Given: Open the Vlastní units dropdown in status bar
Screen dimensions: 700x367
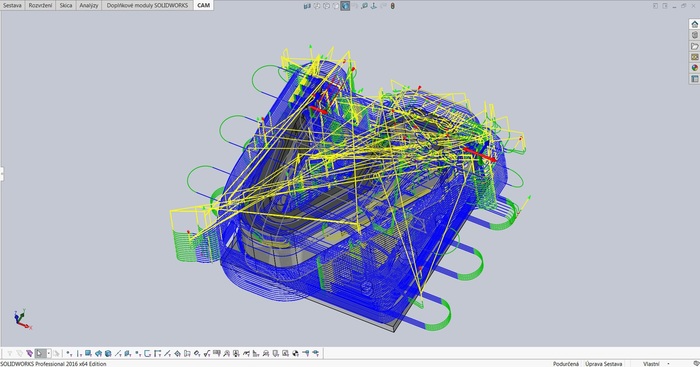Looking at the screenshot, I should (655, 364).
